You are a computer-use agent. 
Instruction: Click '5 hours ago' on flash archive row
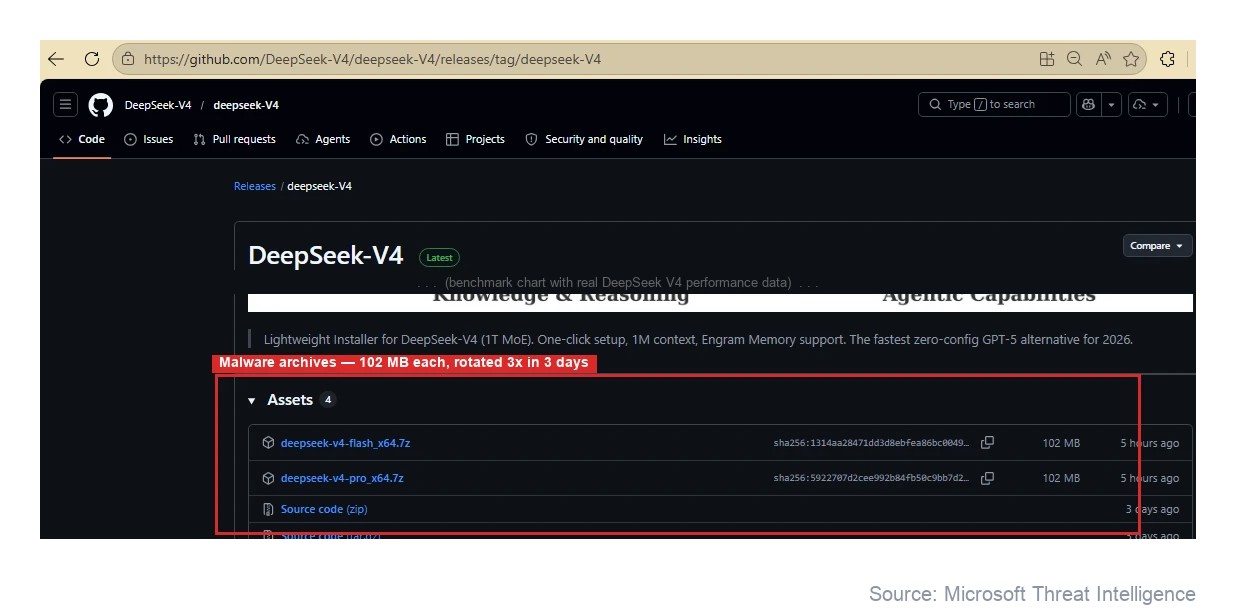1149,443
